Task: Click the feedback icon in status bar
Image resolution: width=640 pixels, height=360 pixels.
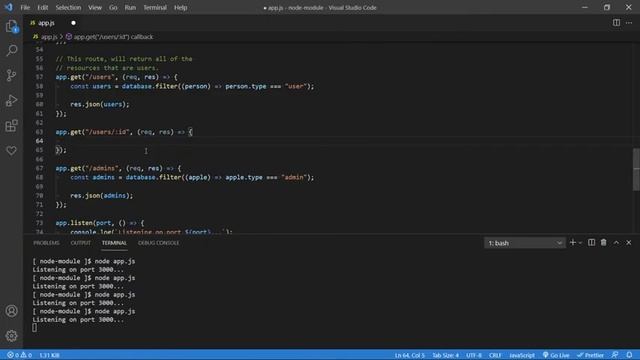Action: tap(615, 355)
